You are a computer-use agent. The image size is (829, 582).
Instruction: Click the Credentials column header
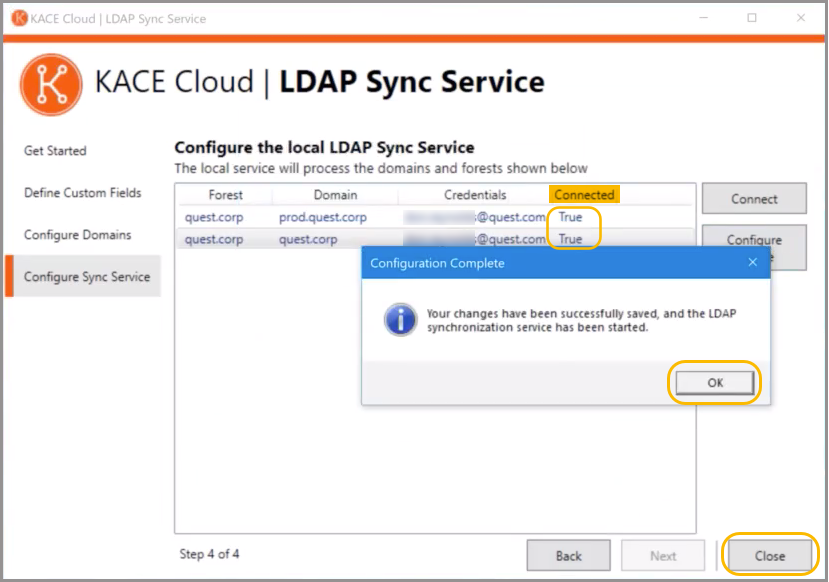coord(475,195)
